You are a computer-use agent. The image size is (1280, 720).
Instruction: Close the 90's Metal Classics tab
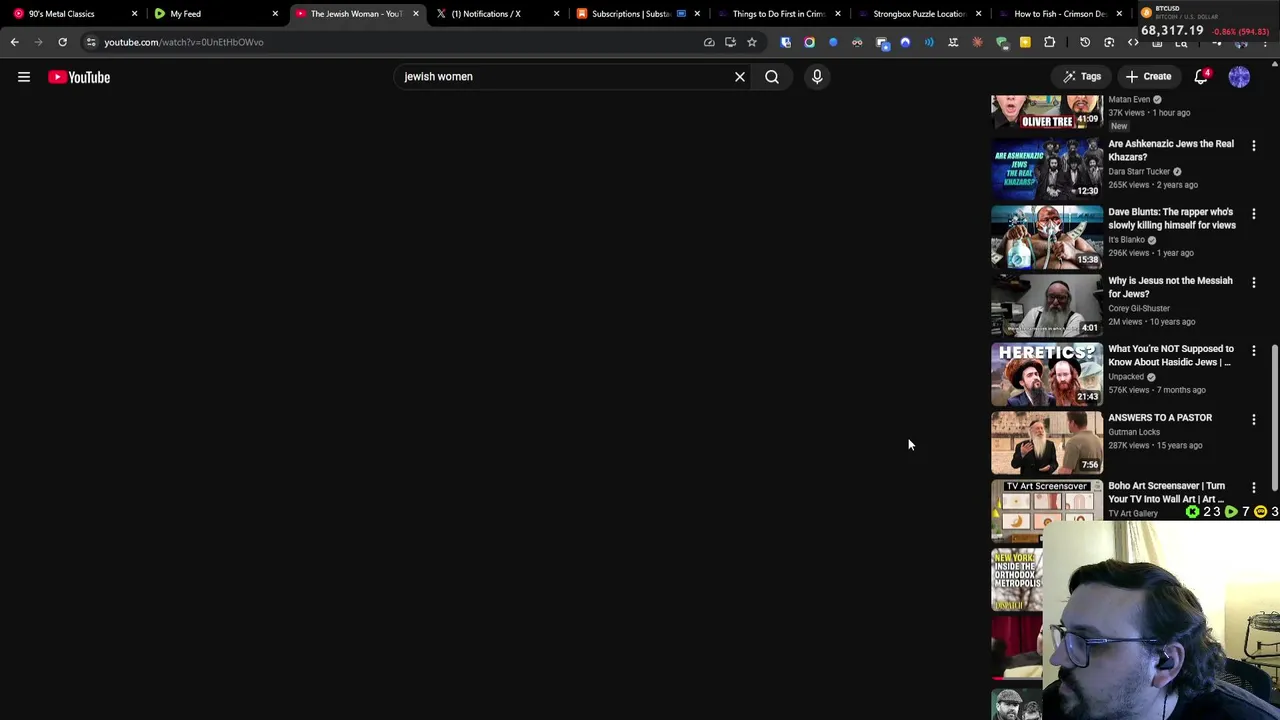[x=134, y=14]
